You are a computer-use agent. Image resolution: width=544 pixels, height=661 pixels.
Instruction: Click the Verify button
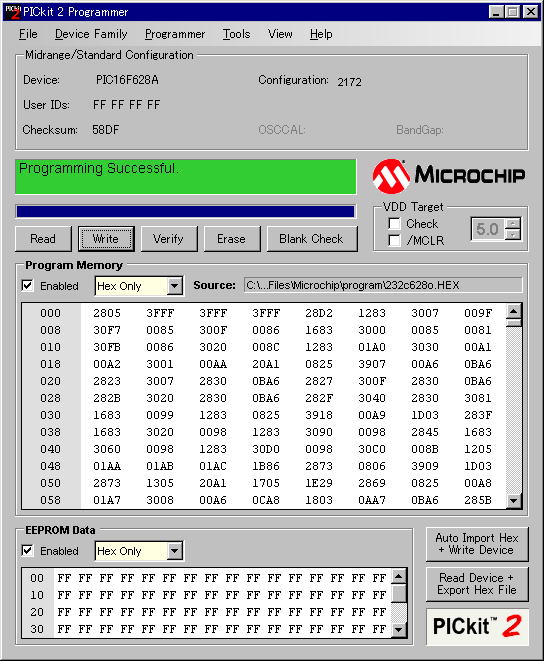(169, 239)
